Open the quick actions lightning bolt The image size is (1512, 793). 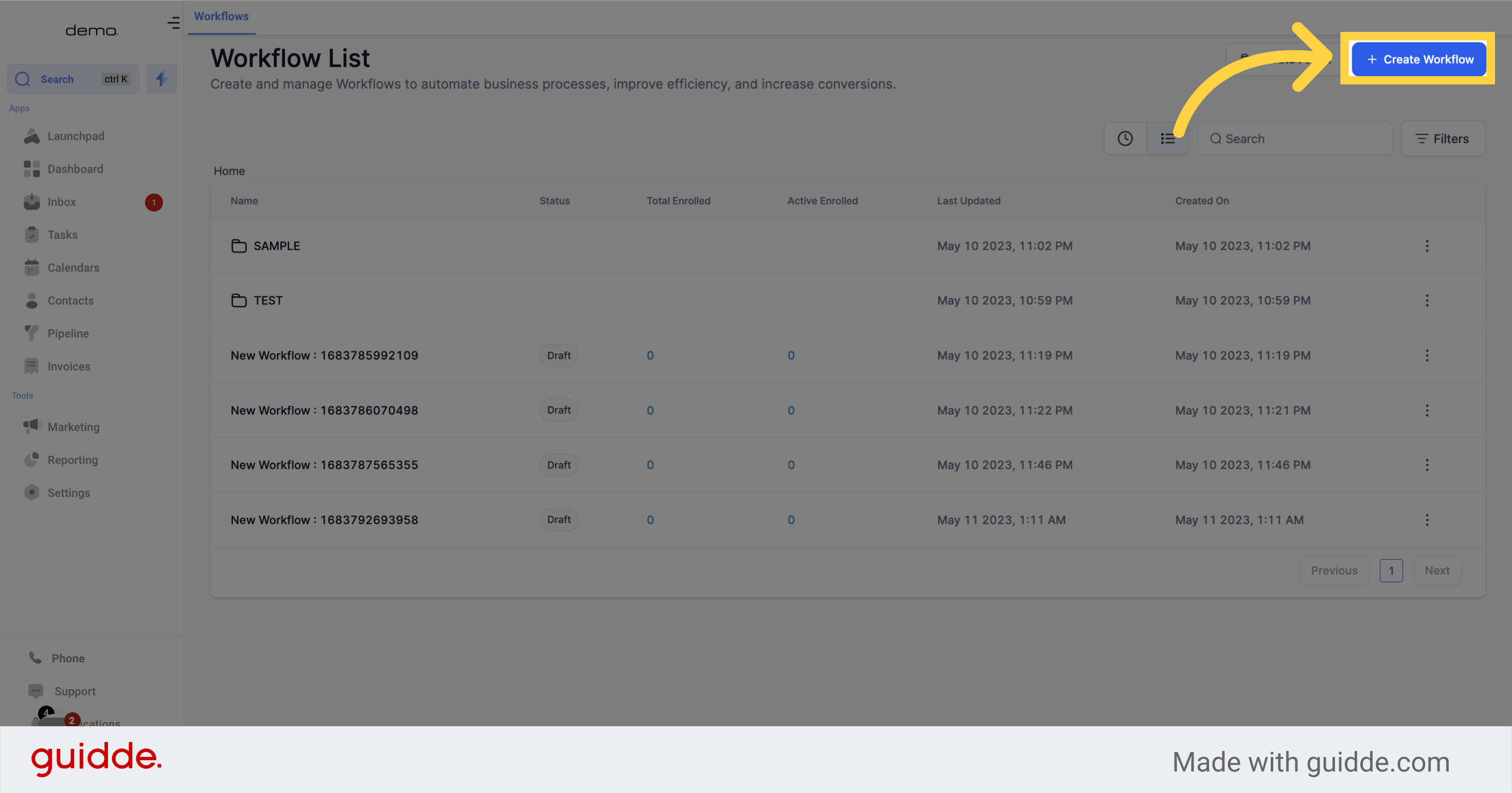click(162, 79)
